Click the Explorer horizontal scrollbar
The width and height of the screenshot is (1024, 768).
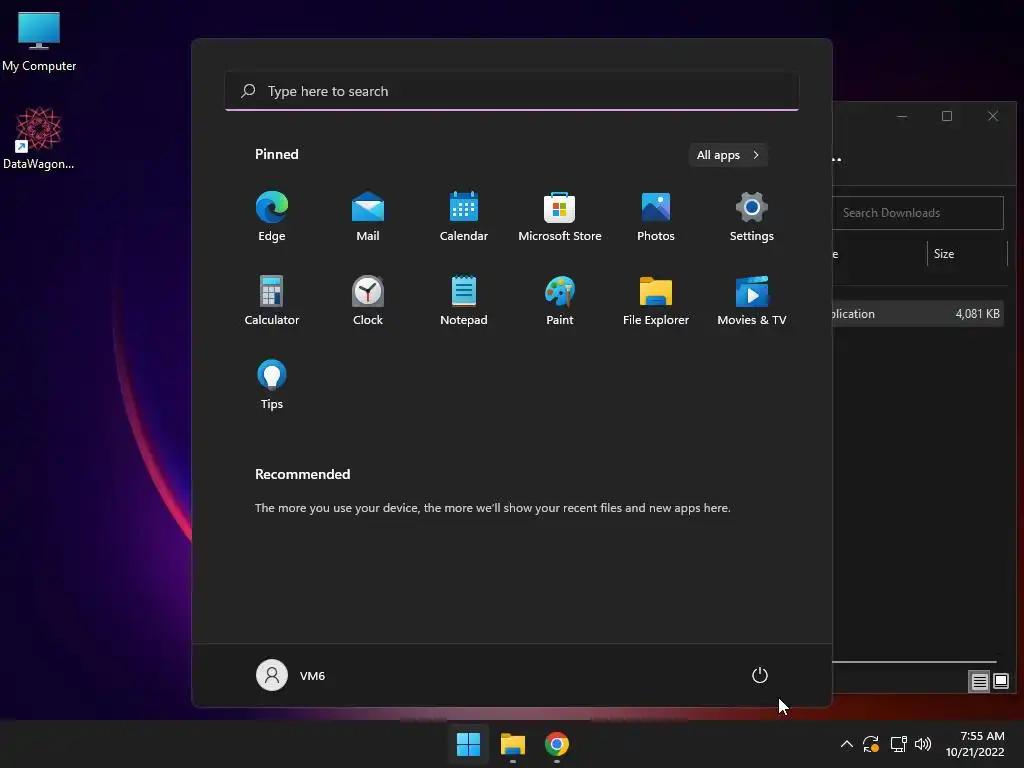(x=914, y=662)
